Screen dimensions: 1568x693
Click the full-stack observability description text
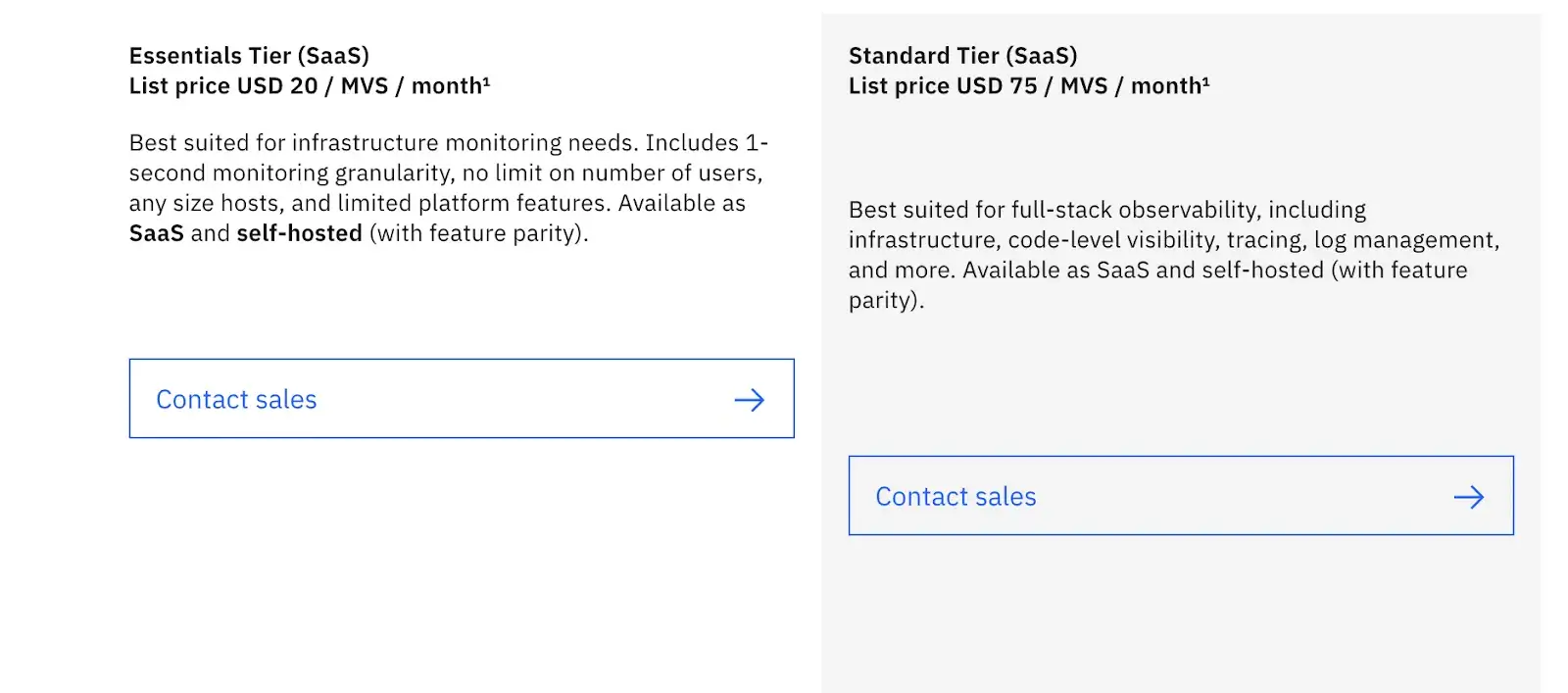coord(1106,210)
